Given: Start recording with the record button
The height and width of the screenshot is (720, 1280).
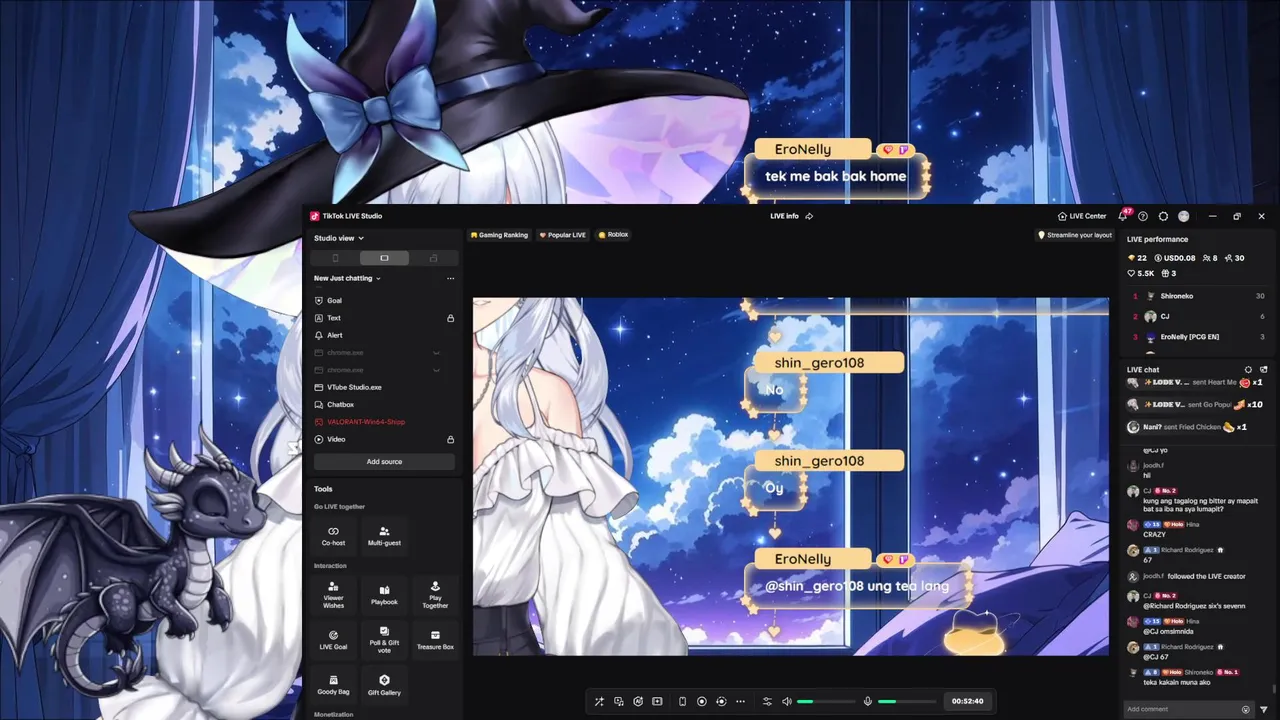Looking at the screenshot, I should (702, 701).
